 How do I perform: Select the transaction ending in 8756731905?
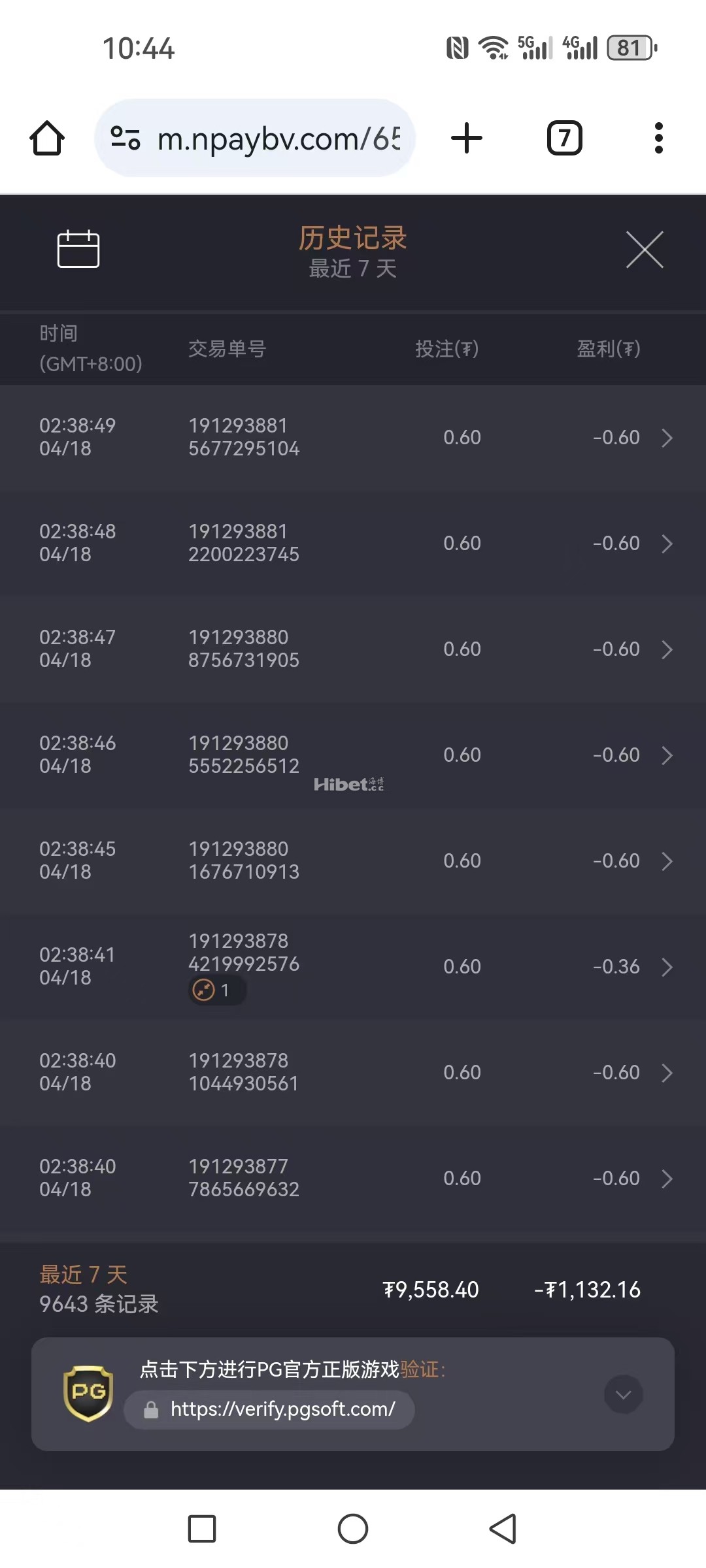click(244, 649)
